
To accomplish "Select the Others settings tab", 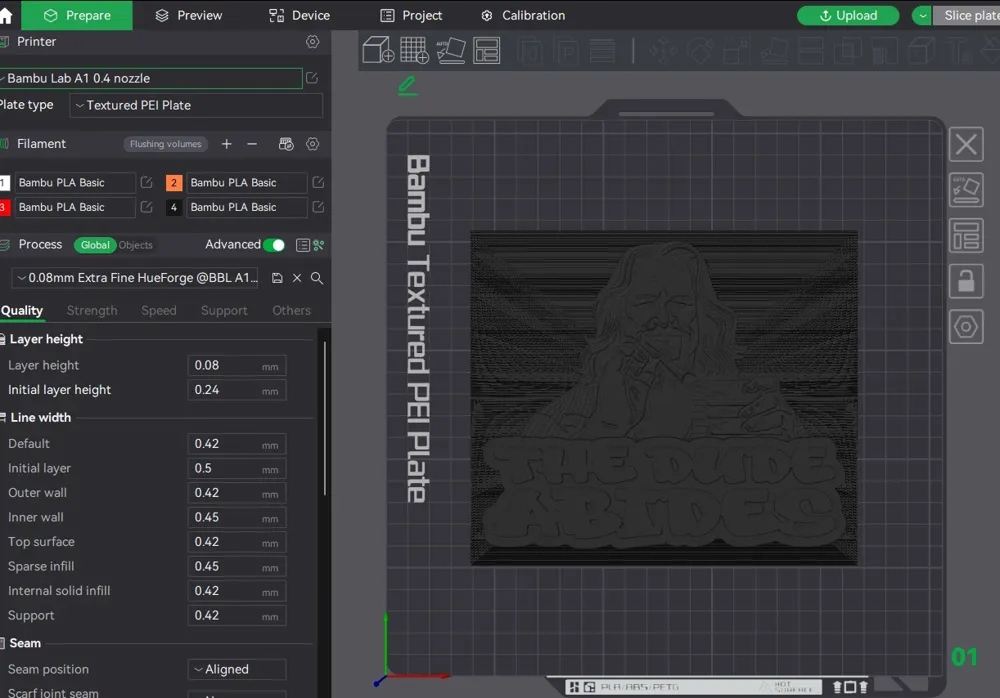I will pos(291,311).
